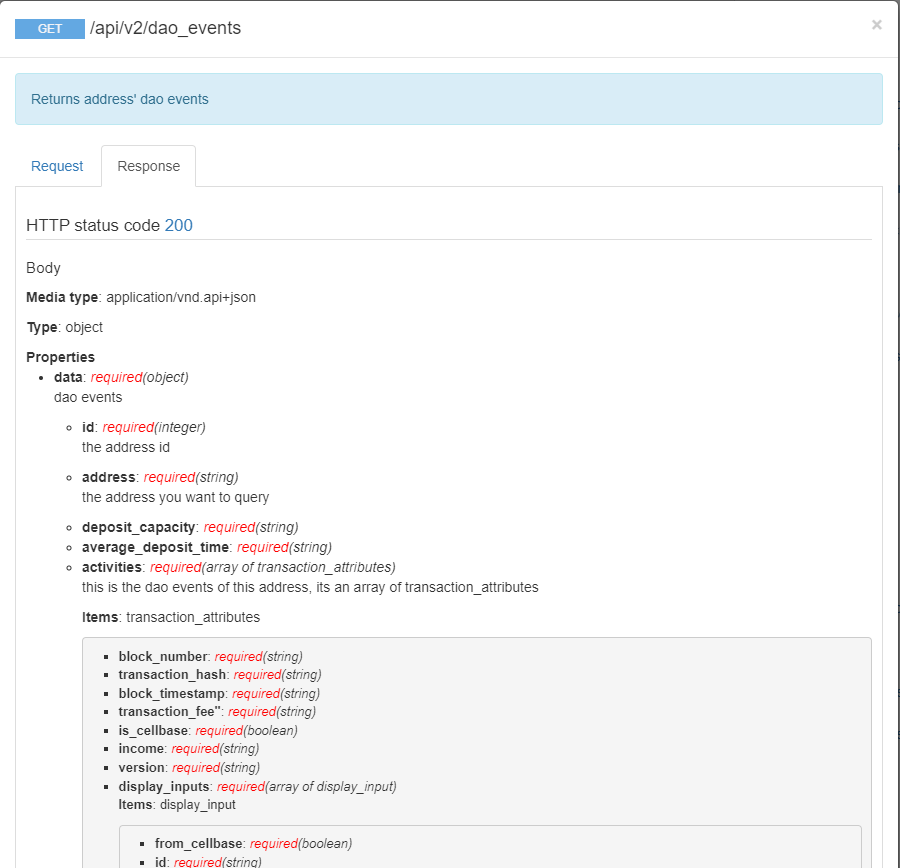Switch to the Request tab
The width and height of the screenshot is (900, 868).
coord(57,166)
